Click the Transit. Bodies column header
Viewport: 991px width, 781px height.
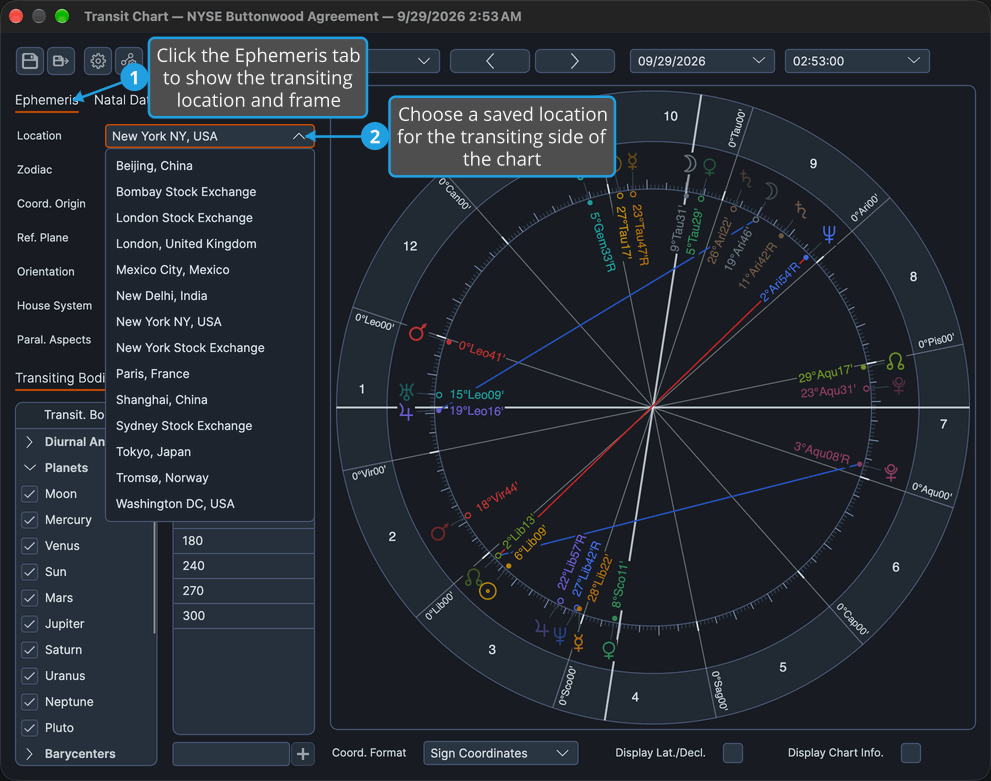click(74, 415)
